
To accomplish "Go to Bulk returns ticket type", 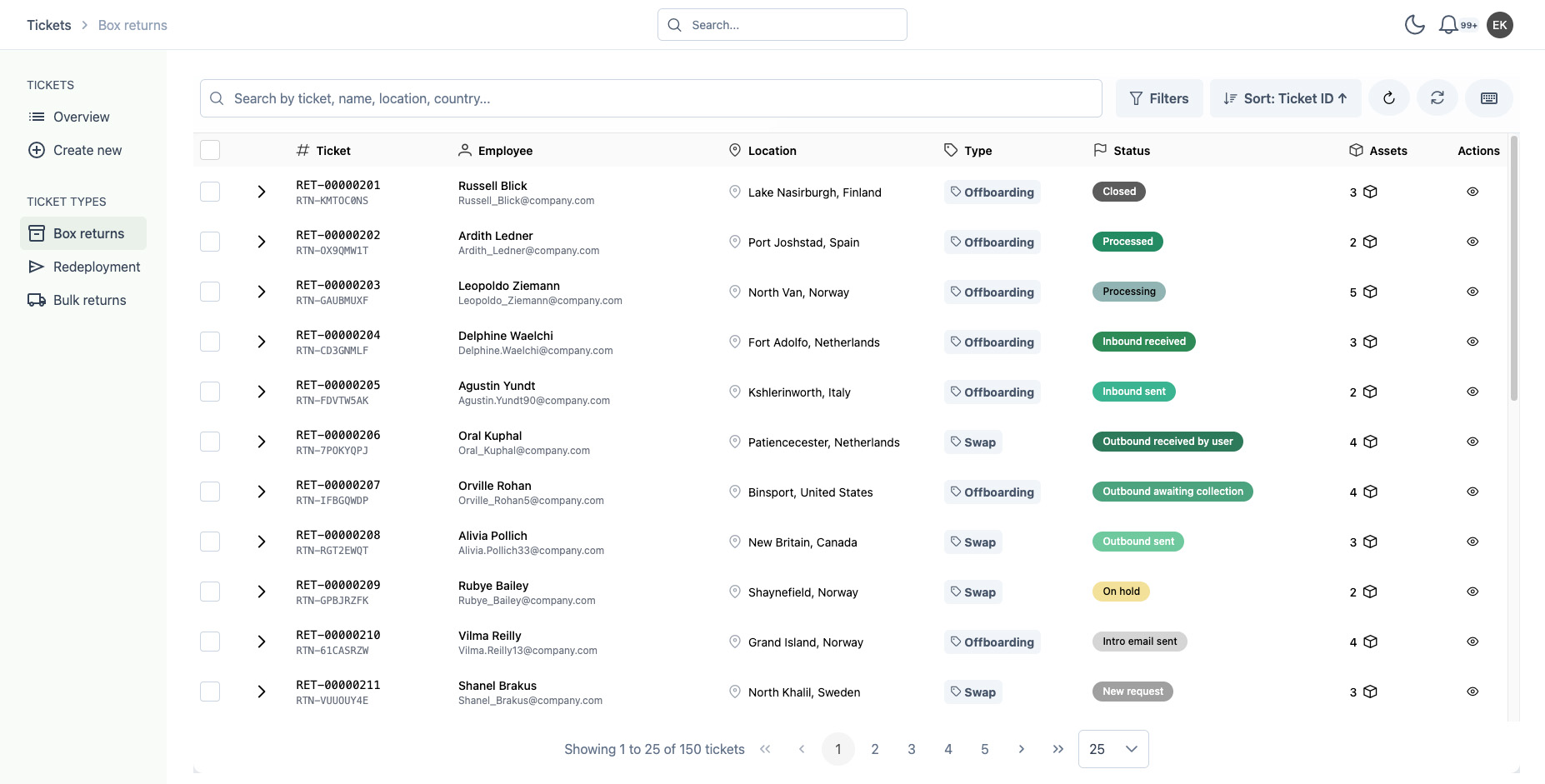I will (x=89, y=300).
